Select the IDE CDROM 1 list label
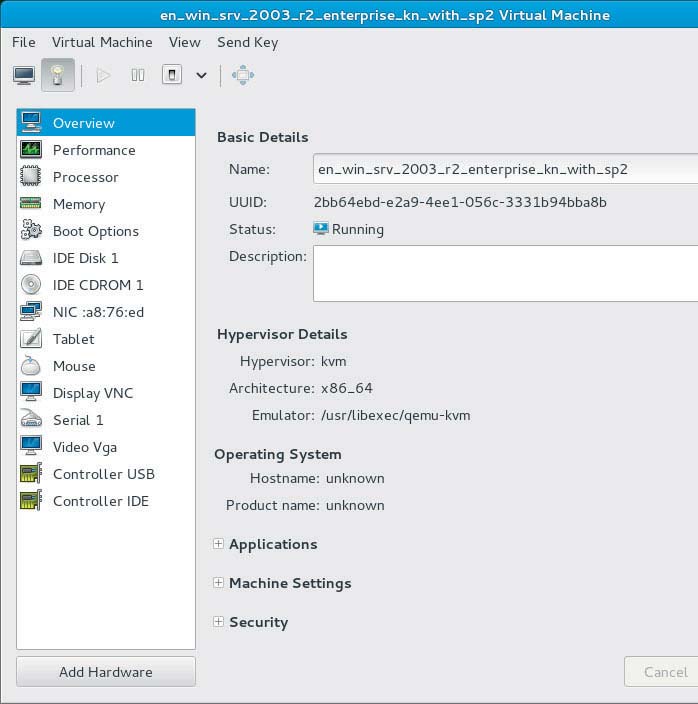698x704 pixels. coord(98,285)
